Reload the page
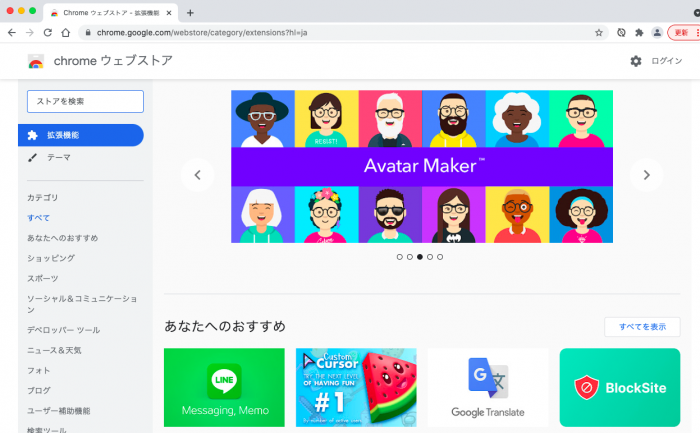The image size is (700, 433). coord(47,32)
